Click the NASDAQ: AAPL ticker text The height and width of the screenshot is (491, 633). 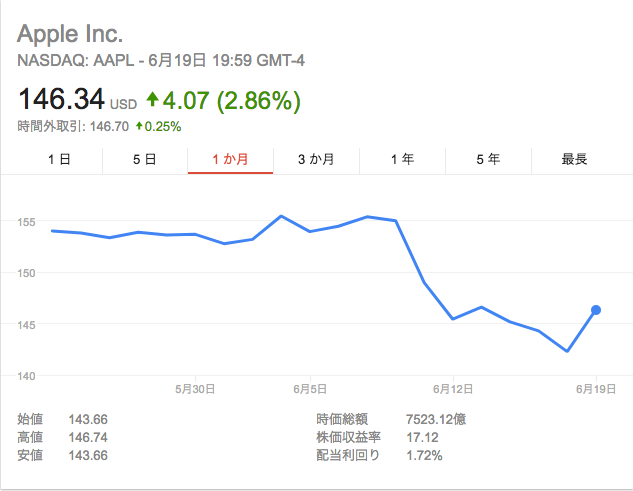coord(75,61)
